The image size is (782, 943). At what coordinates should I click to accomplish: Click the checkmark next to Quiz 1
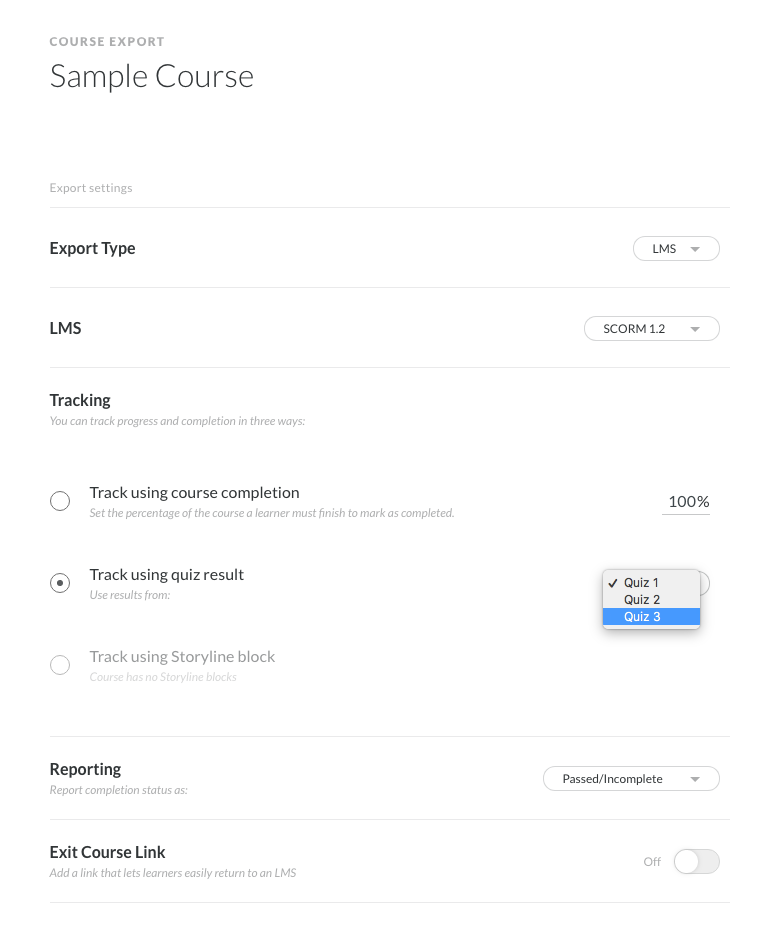click(x=611, y=583)
